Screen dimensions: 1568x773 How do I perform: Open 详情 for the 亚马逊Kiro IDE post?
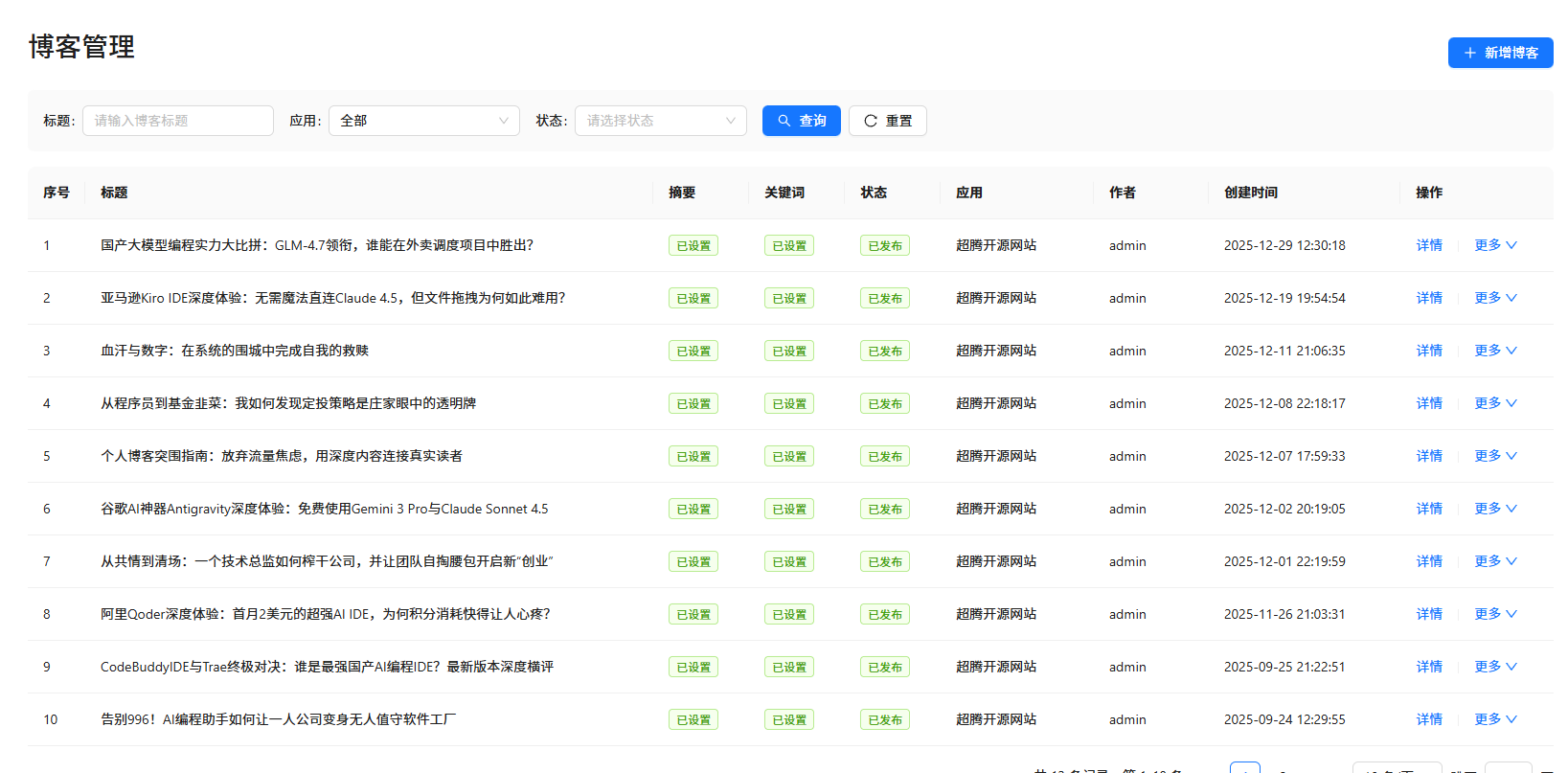pyautogui.click(x=1429, y=298)
